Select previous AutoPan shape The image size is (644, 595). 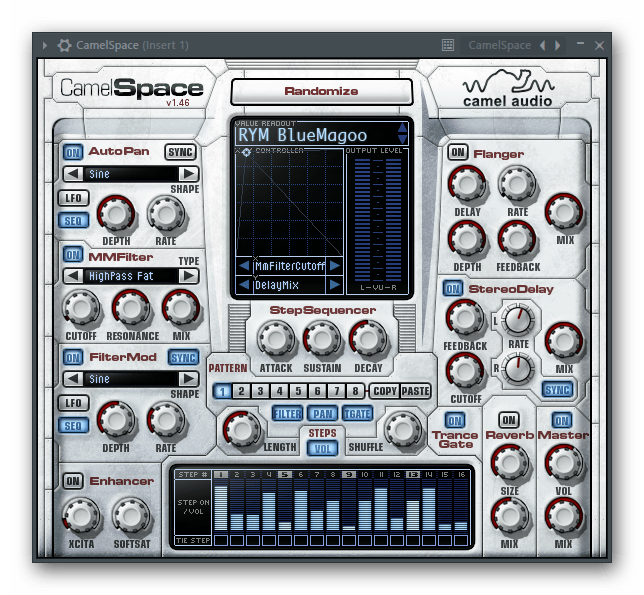coord(74,174)
